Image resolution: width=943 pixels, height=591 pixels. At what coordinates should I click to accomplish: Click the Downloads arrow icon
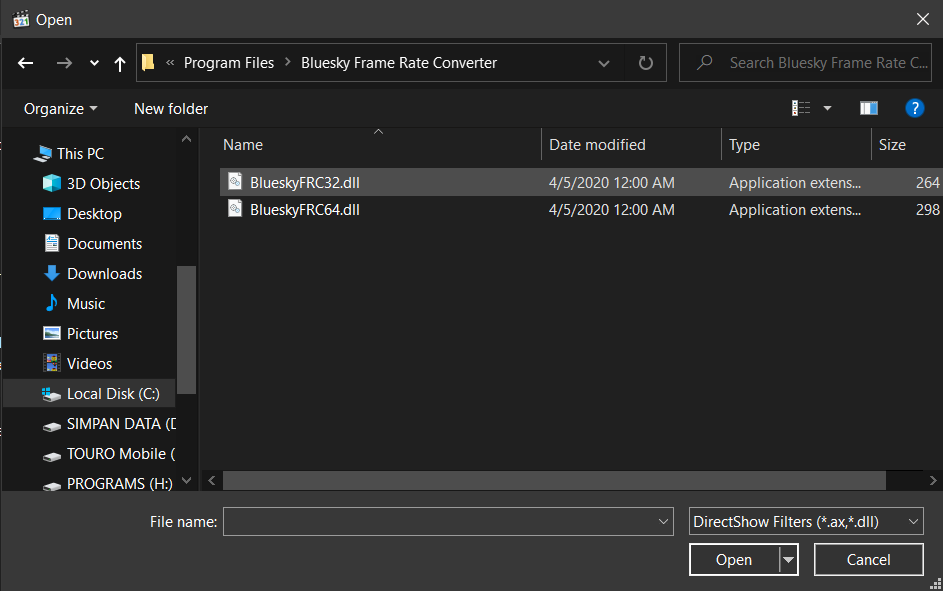(52, 274)
